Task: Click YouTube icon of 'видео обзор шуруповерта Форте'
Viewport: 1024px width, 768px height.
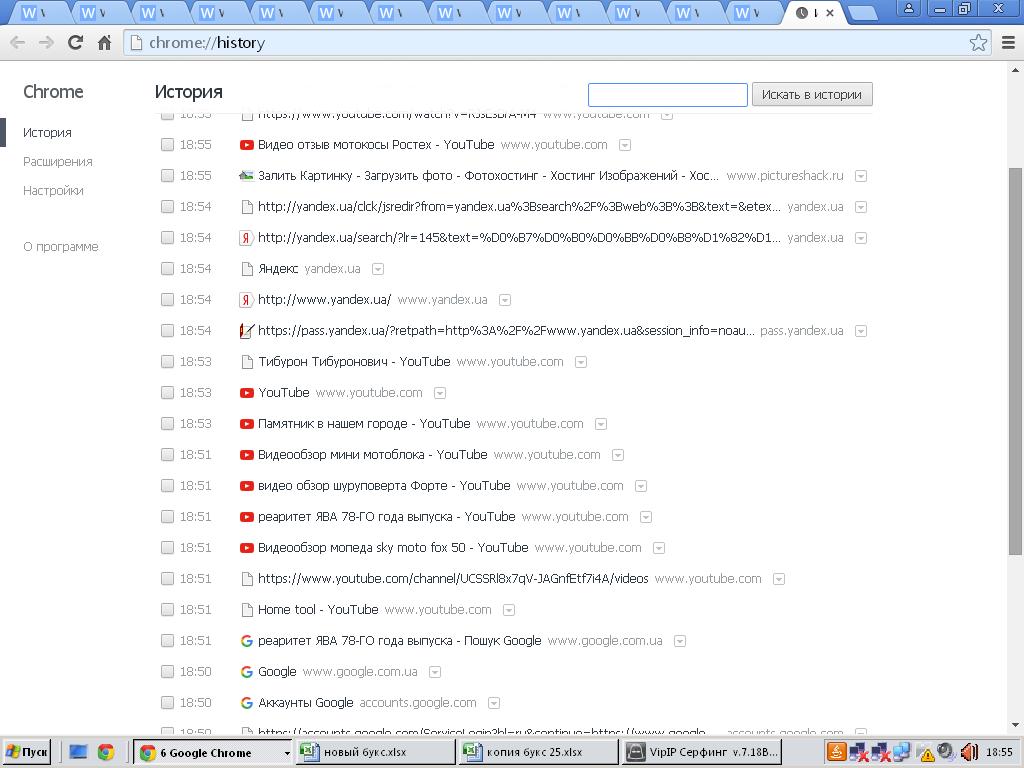Action: click(246, 486)
